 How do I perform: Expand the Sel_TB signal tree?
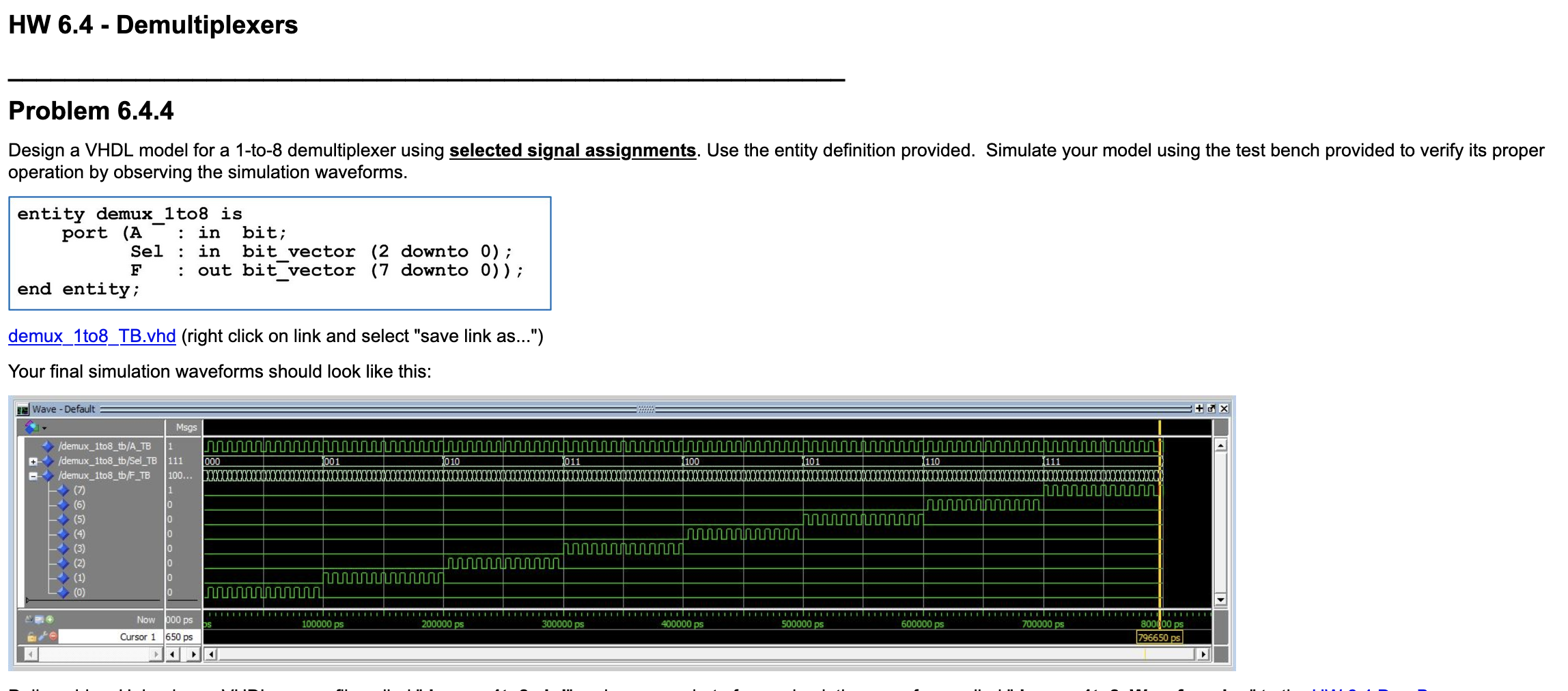point(33,462)
